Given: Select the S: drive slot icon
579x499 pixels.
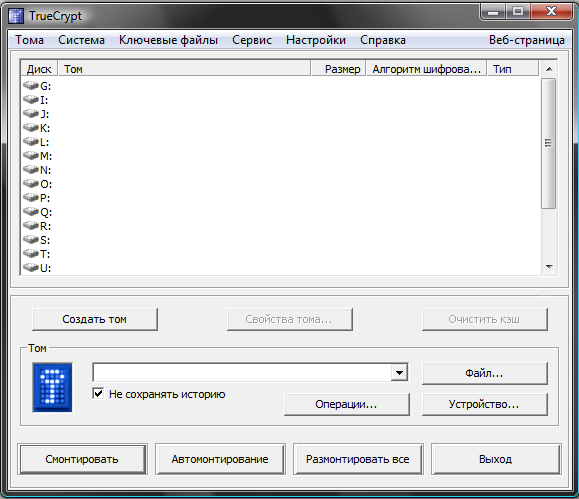Looking at the screenshot, I should 31,240.
